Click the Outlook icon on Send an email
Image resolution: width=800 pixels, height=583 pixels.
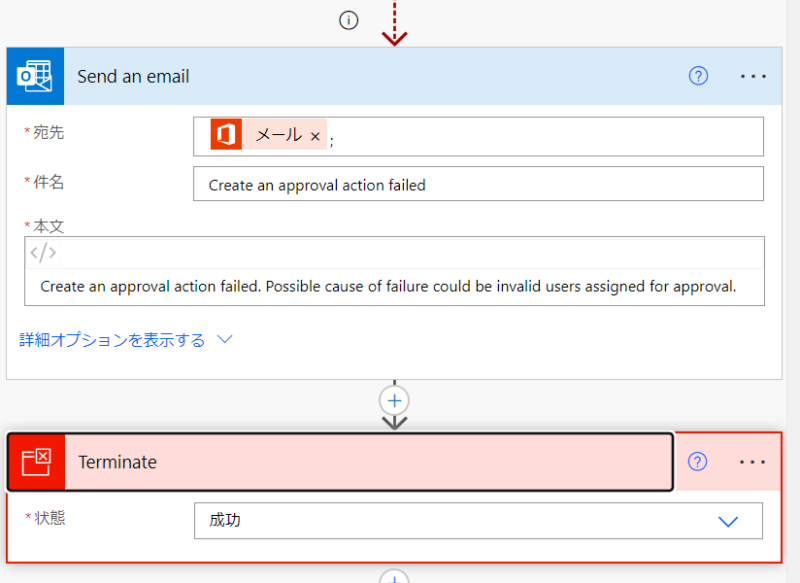tap(35, 76)
